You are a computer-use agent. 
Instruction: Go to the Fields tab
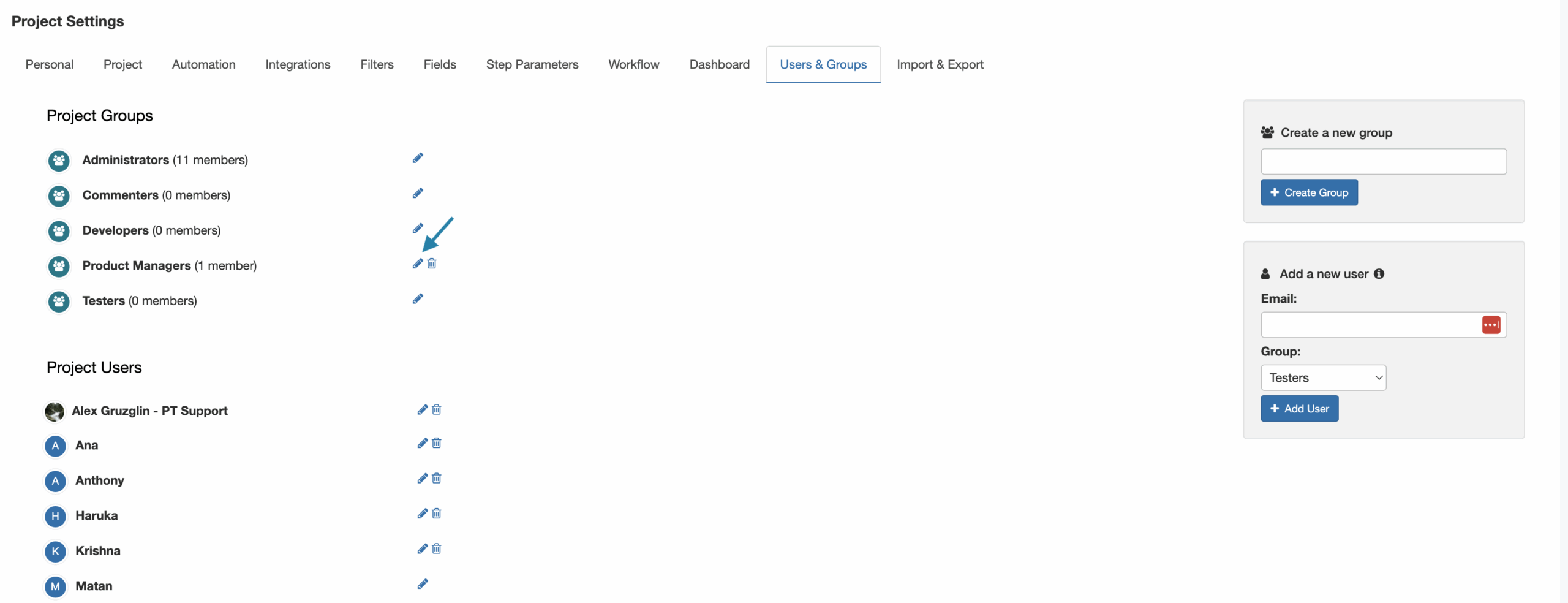point(440,64)
